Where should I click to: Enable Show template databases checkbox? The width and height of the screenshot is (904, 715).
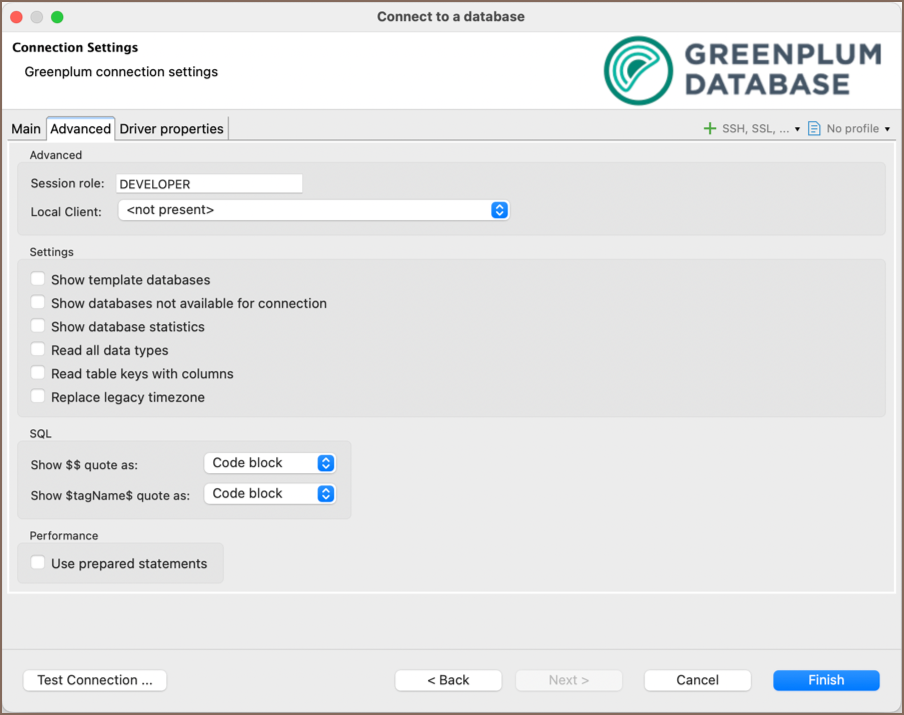38,280
